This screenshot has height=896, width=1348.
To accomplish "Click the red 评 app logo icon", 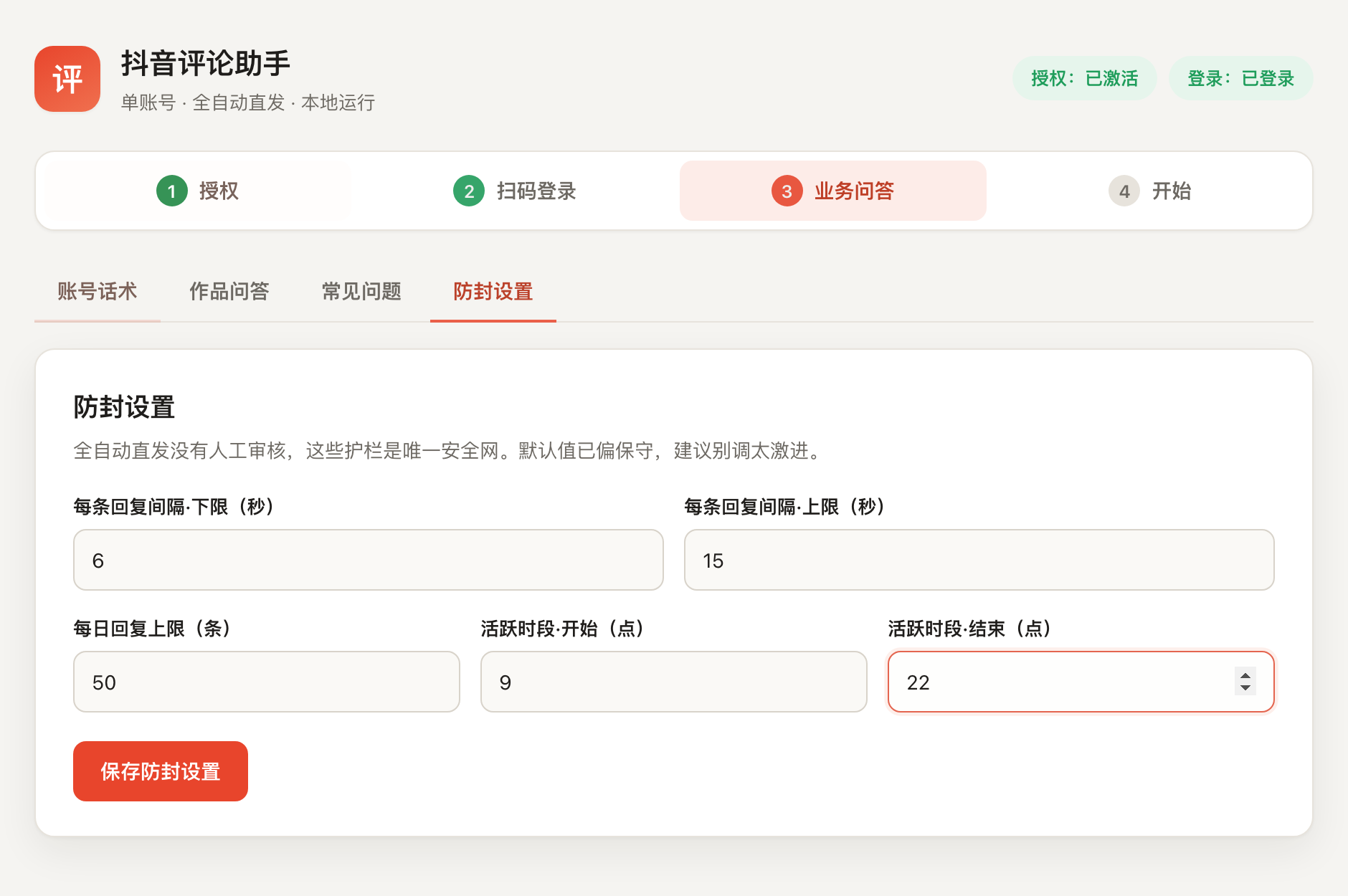I will tap(67, 79).
